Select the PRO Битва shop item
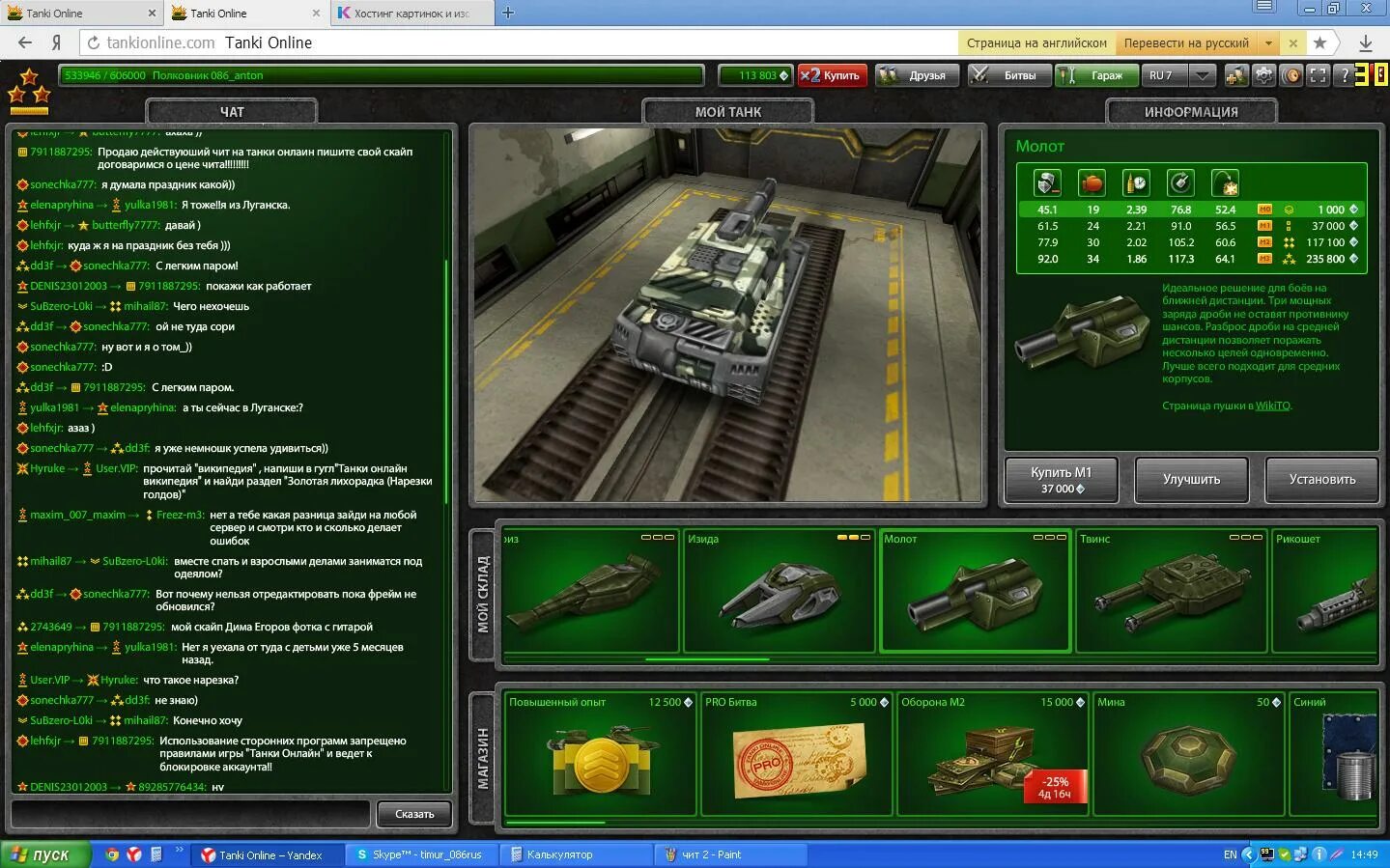This screenshot has height=868, width=1390. coord(796,754)
